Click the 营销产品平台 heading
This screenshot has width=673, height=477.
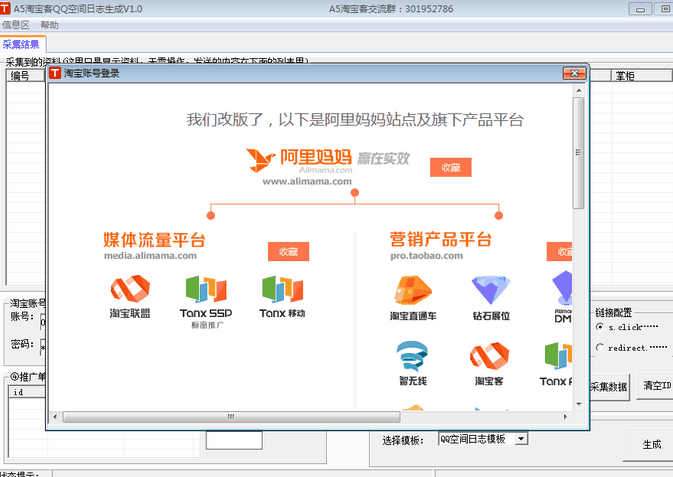pos(441,239)
